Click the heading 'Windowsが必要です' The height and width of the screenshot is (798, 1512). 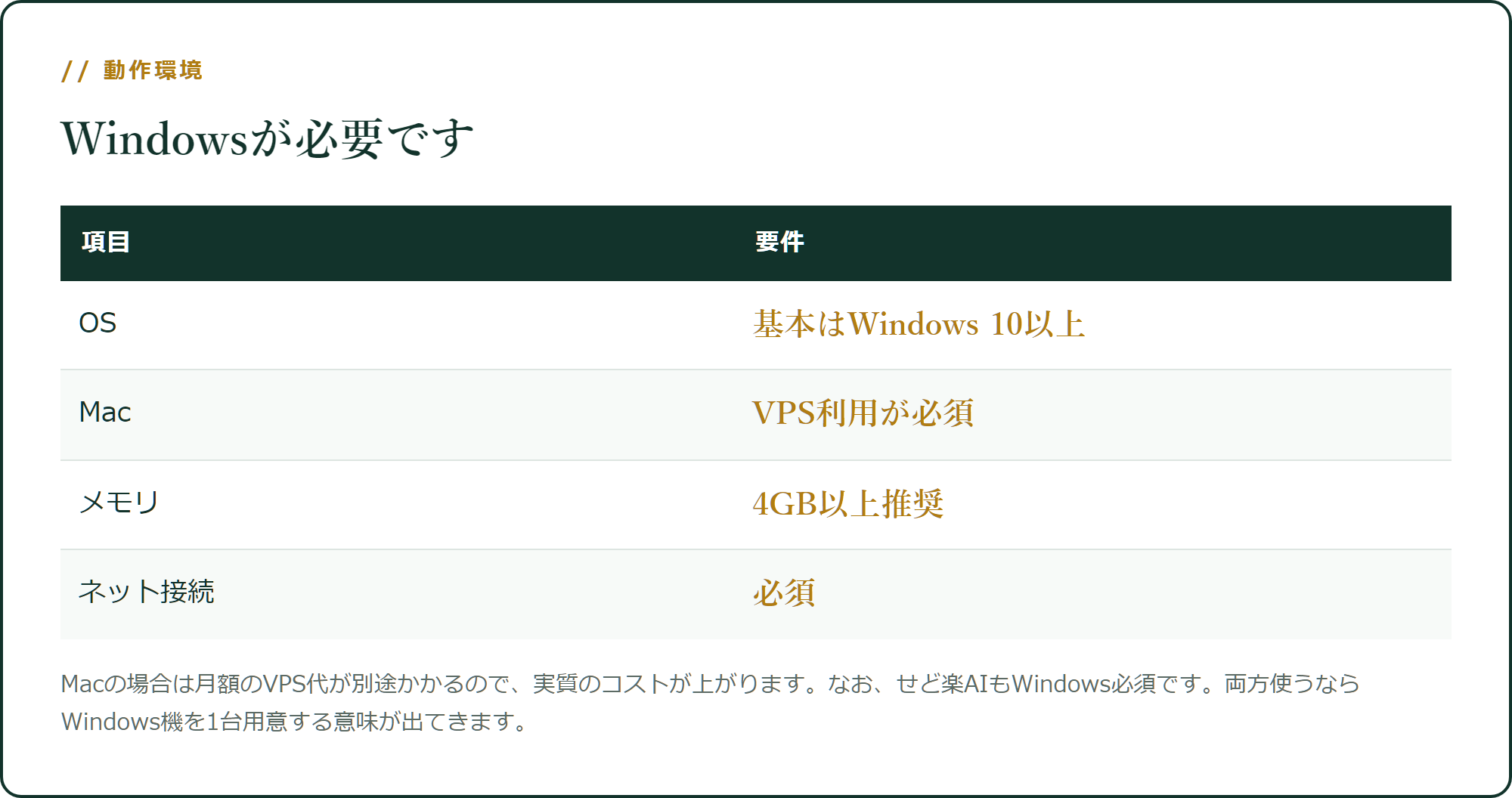click(x=268, y=139)
